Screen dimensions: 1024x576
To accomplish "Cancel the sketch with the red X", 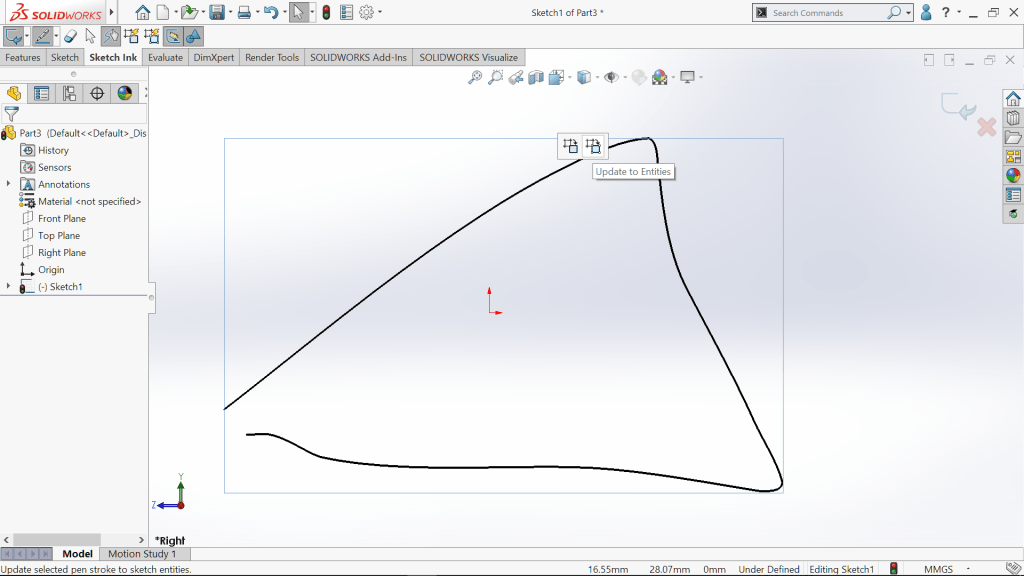I will [985, 127].
